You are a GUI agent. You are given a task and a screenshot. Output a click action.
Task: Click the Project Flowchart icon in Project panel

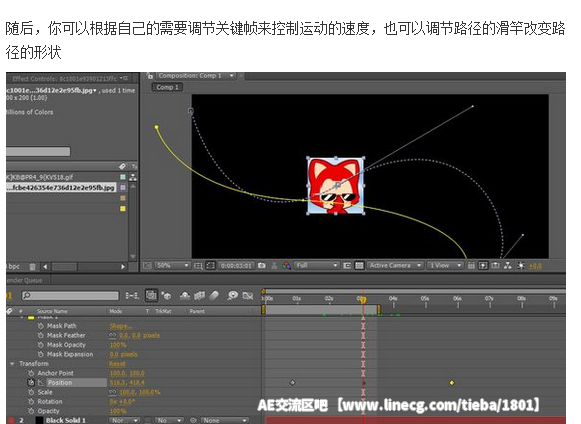[x=133, y=178]
